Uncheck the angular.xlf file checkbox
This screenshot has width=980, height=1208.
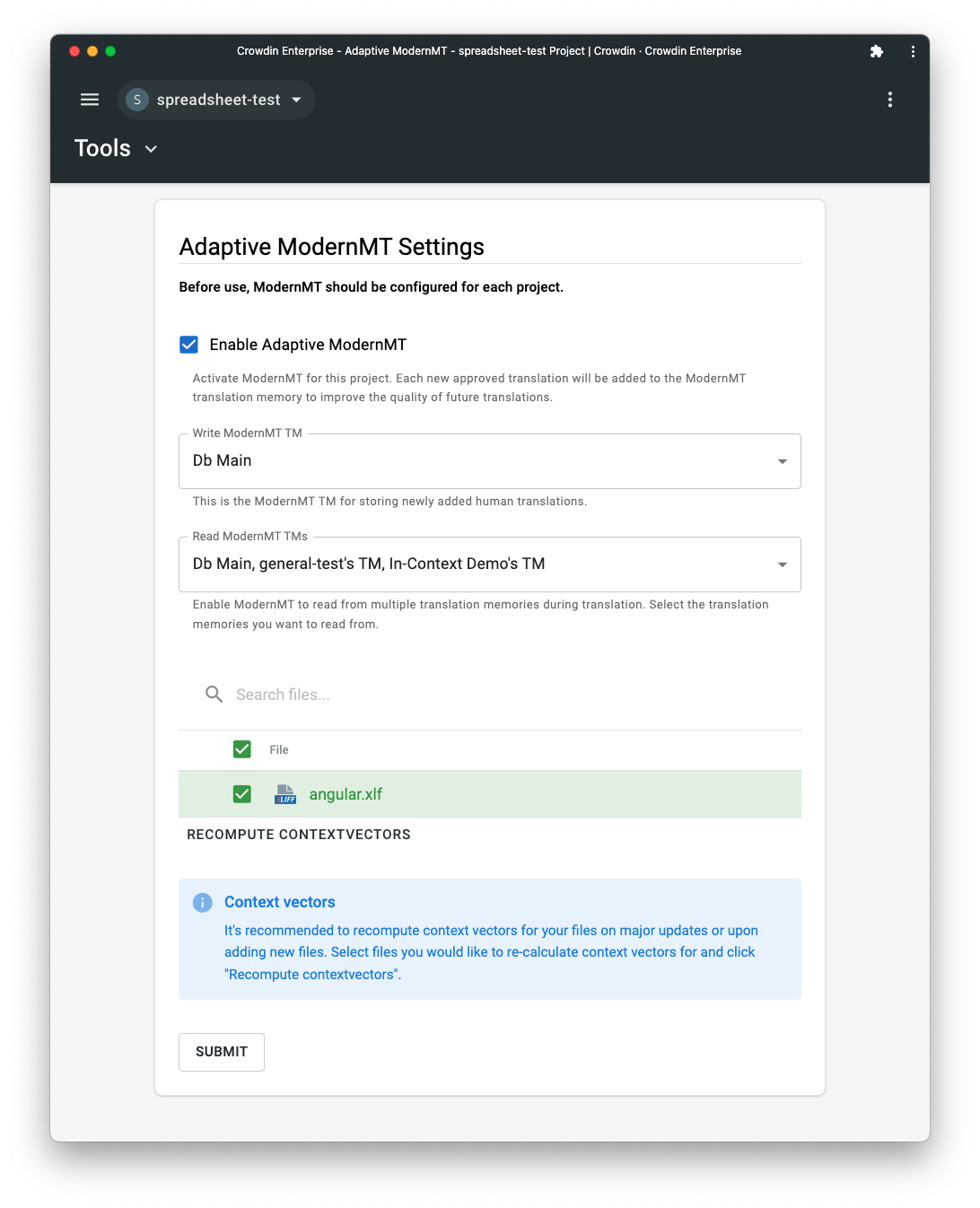(242, 794)
